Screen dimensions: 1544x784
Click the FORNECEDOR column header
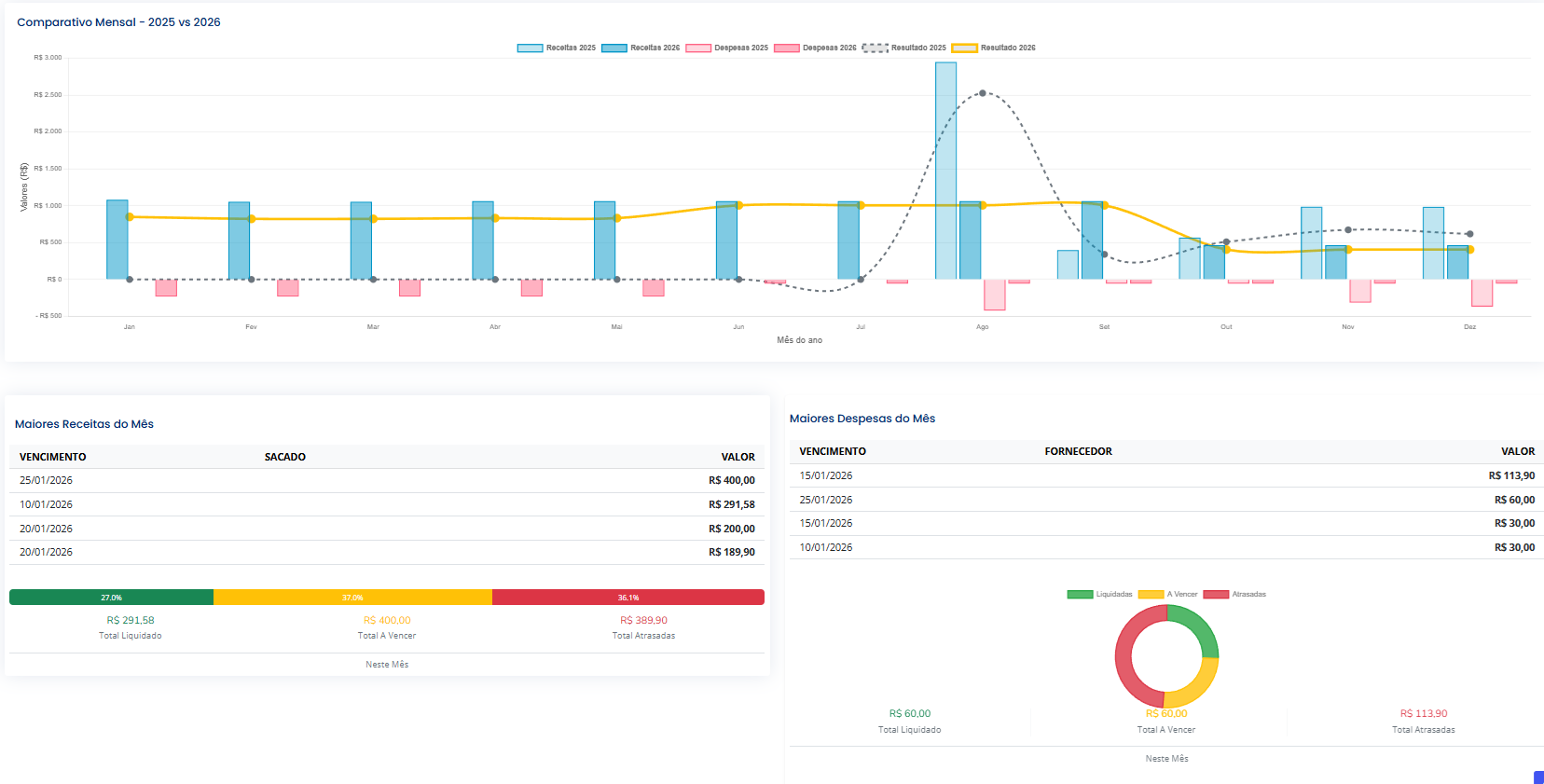[x=1078, y=451]
